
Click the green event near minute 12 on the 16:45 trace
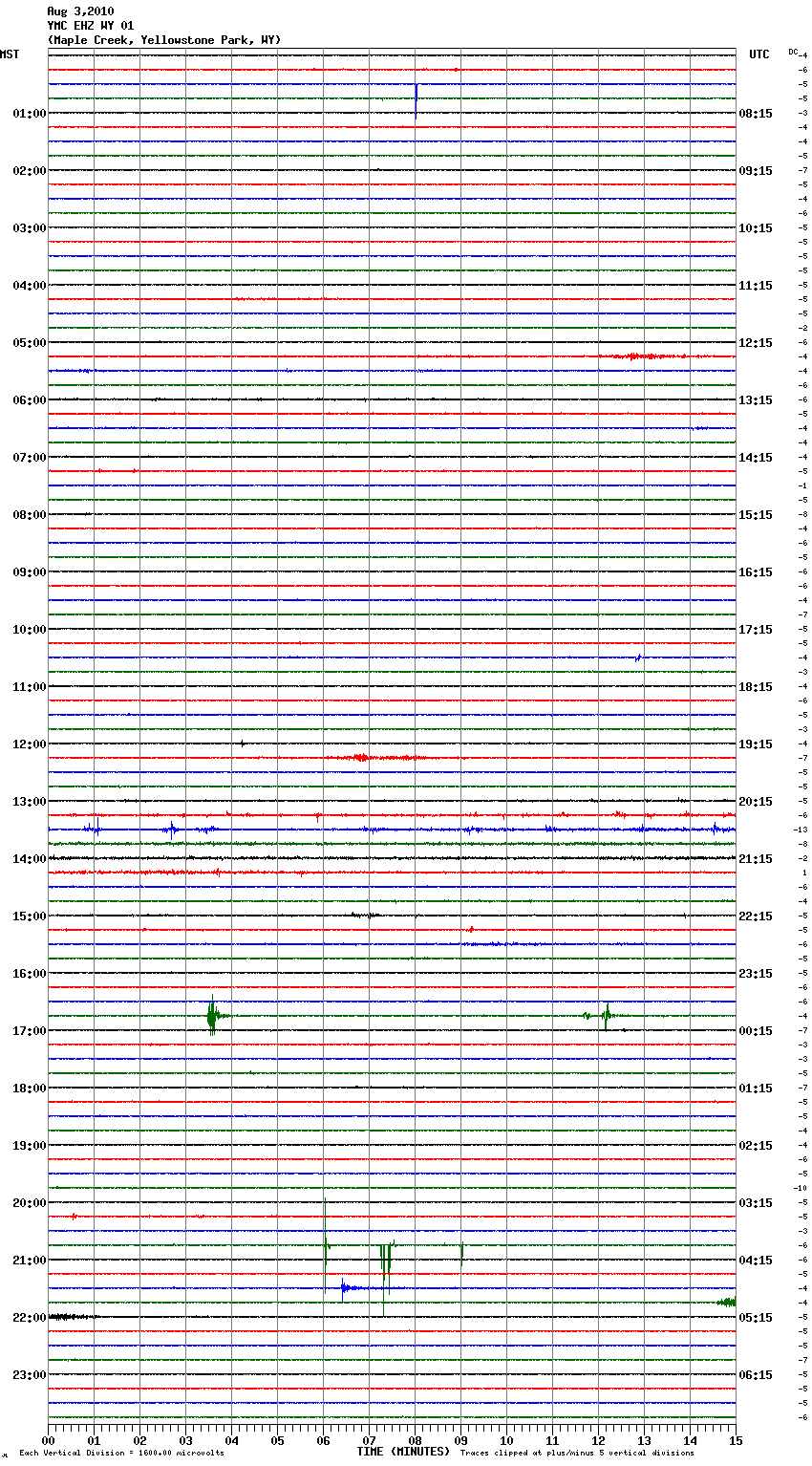pyautogui.click(x=606, y=1016)
